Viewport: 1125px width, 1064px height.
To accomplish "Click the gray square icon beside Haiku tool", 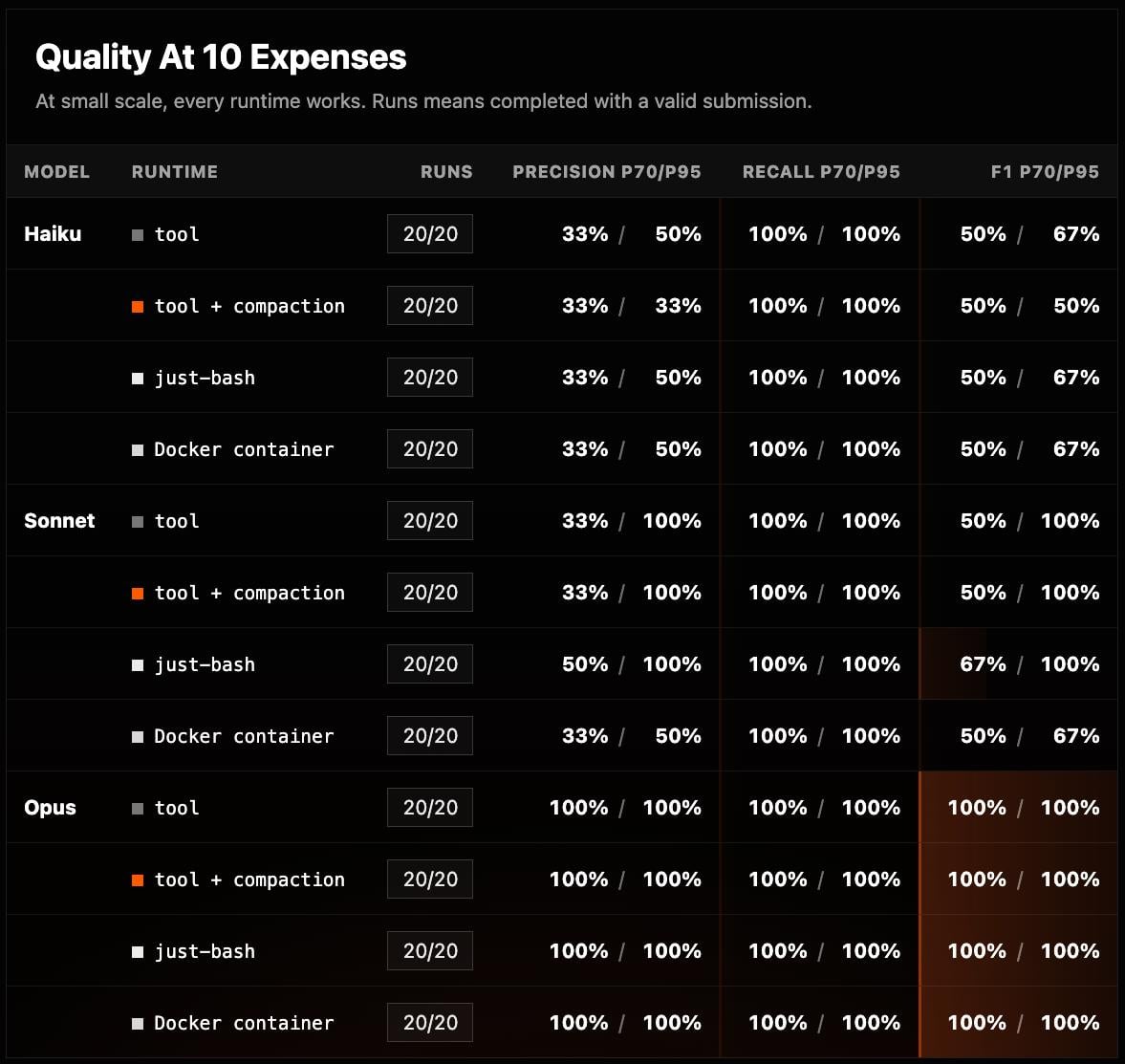I will tap(138, 234).
